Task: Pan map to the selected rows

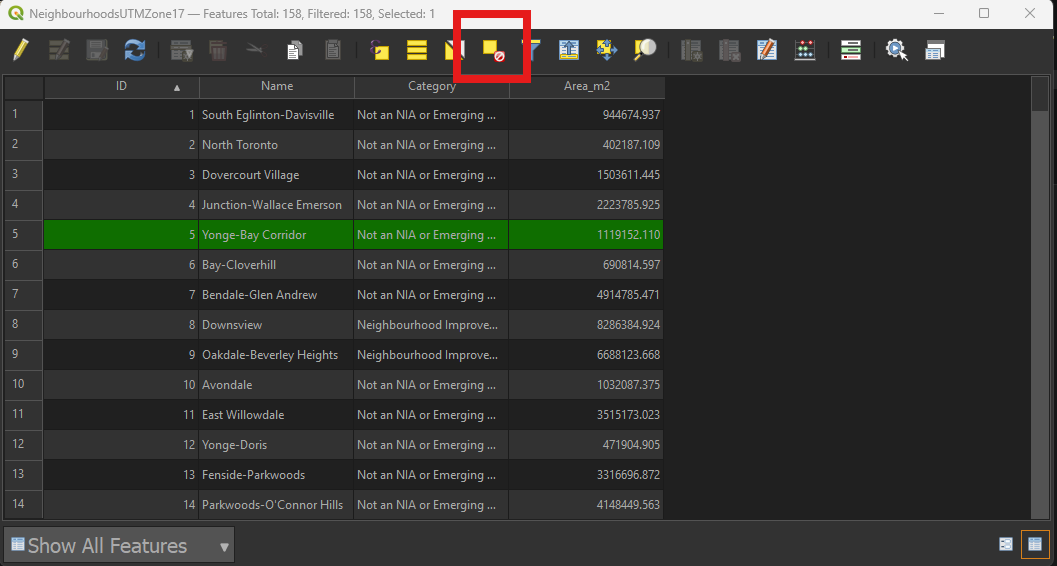Action: [x=607, y=50]
